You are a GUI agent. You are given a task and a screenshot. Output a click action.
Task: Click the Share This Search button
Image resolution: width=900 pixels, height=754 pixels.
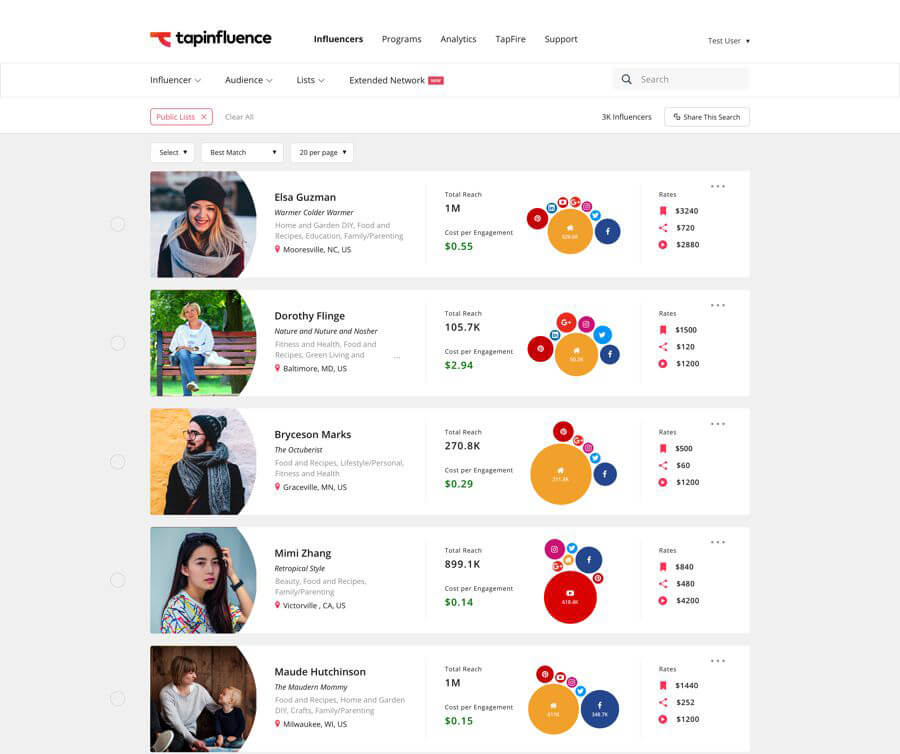[x=706, y=117]
